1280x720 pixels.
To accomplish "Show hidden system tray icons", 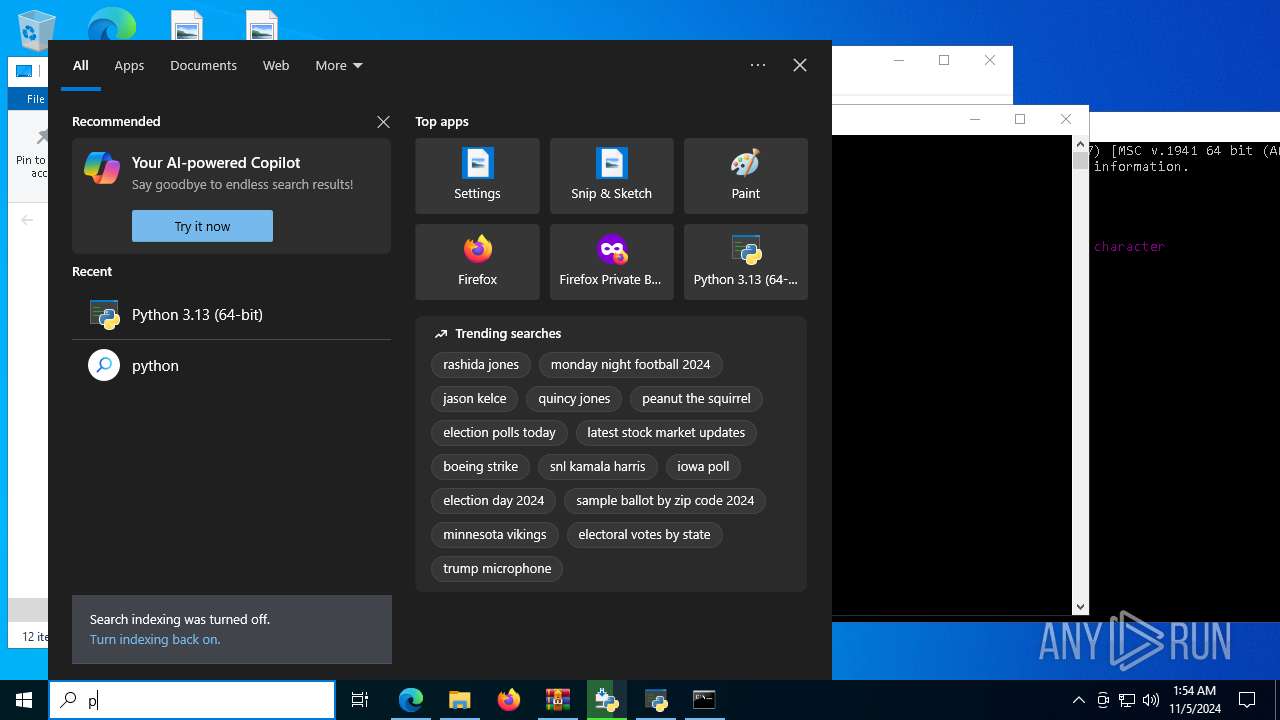I will coord(1078,700).
